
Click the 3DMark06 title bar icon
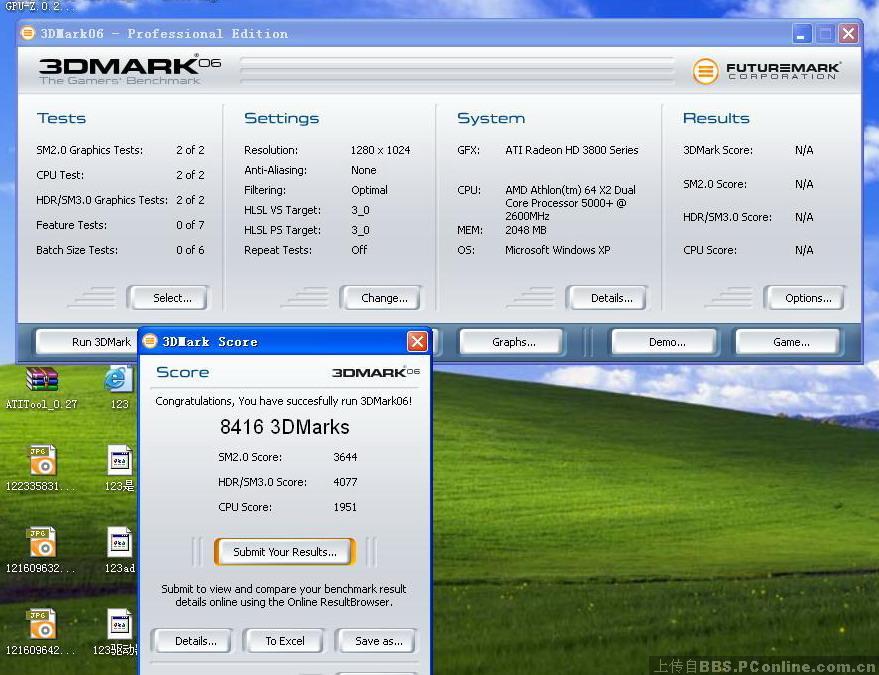click(x=28, y=33)
